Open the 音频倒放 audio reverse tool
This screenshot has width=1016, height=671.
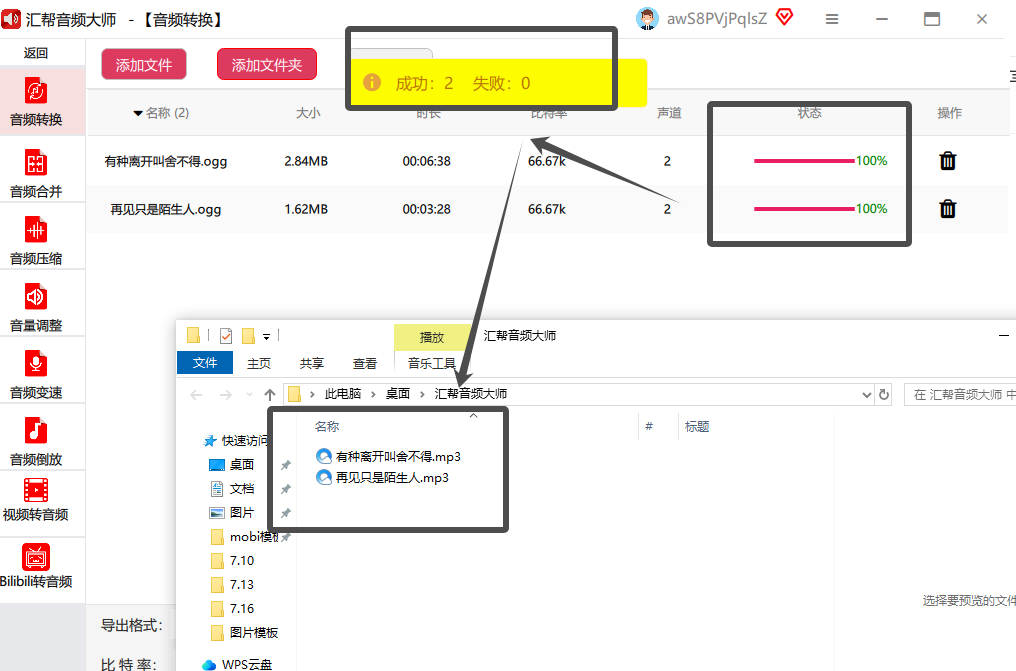coord(36,442)
